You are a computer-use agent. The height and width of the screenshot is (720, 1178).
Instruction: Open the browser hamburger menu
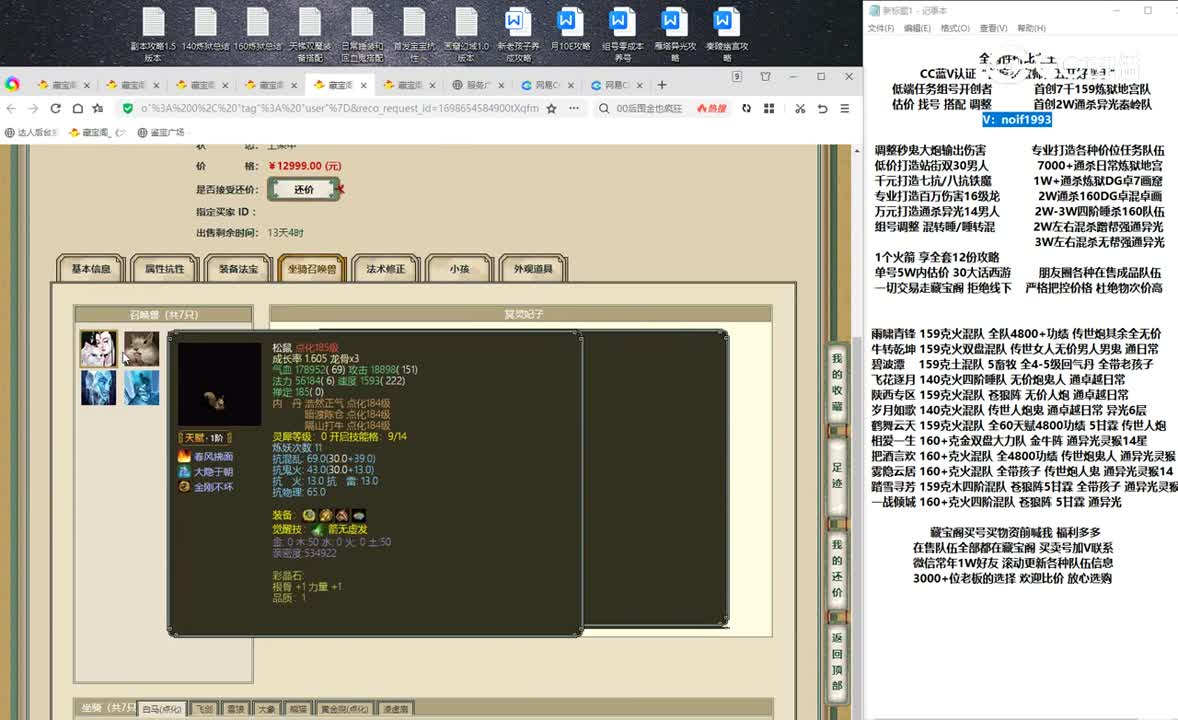pyautogui.click(x=844, y=109)
